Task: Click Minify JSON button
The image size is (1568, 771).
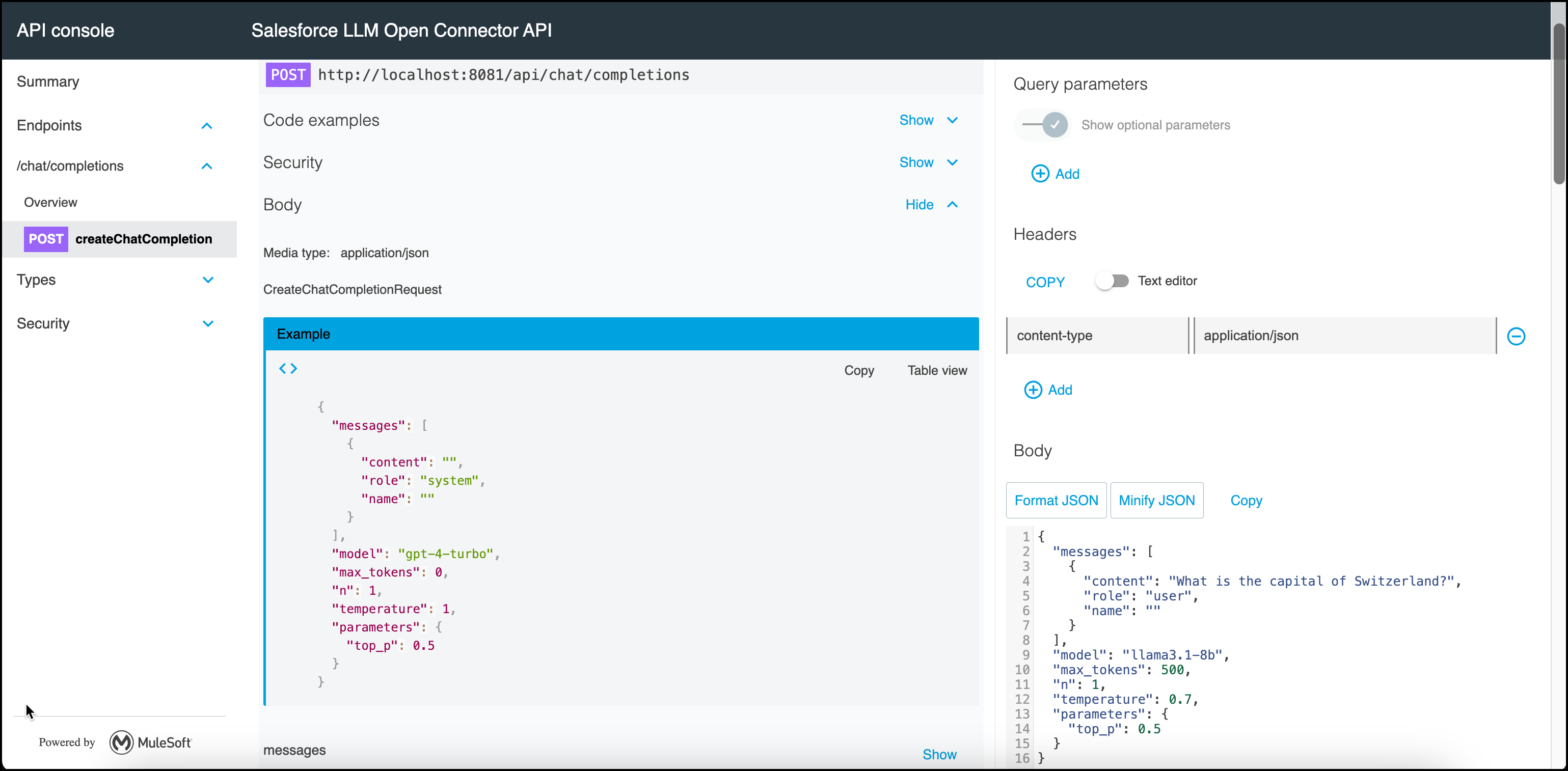Action: pyautogui.click(x=1156, y=500)
